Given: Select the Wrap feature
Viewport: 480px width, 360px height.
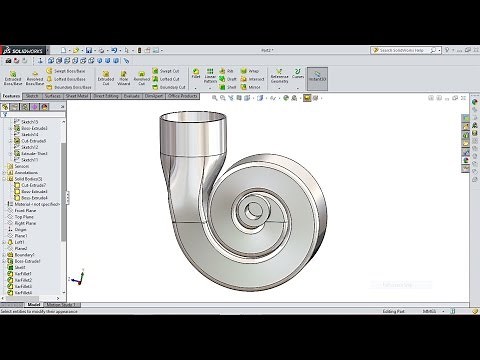Looking at the screenshot, I should (x=250, y=71).
